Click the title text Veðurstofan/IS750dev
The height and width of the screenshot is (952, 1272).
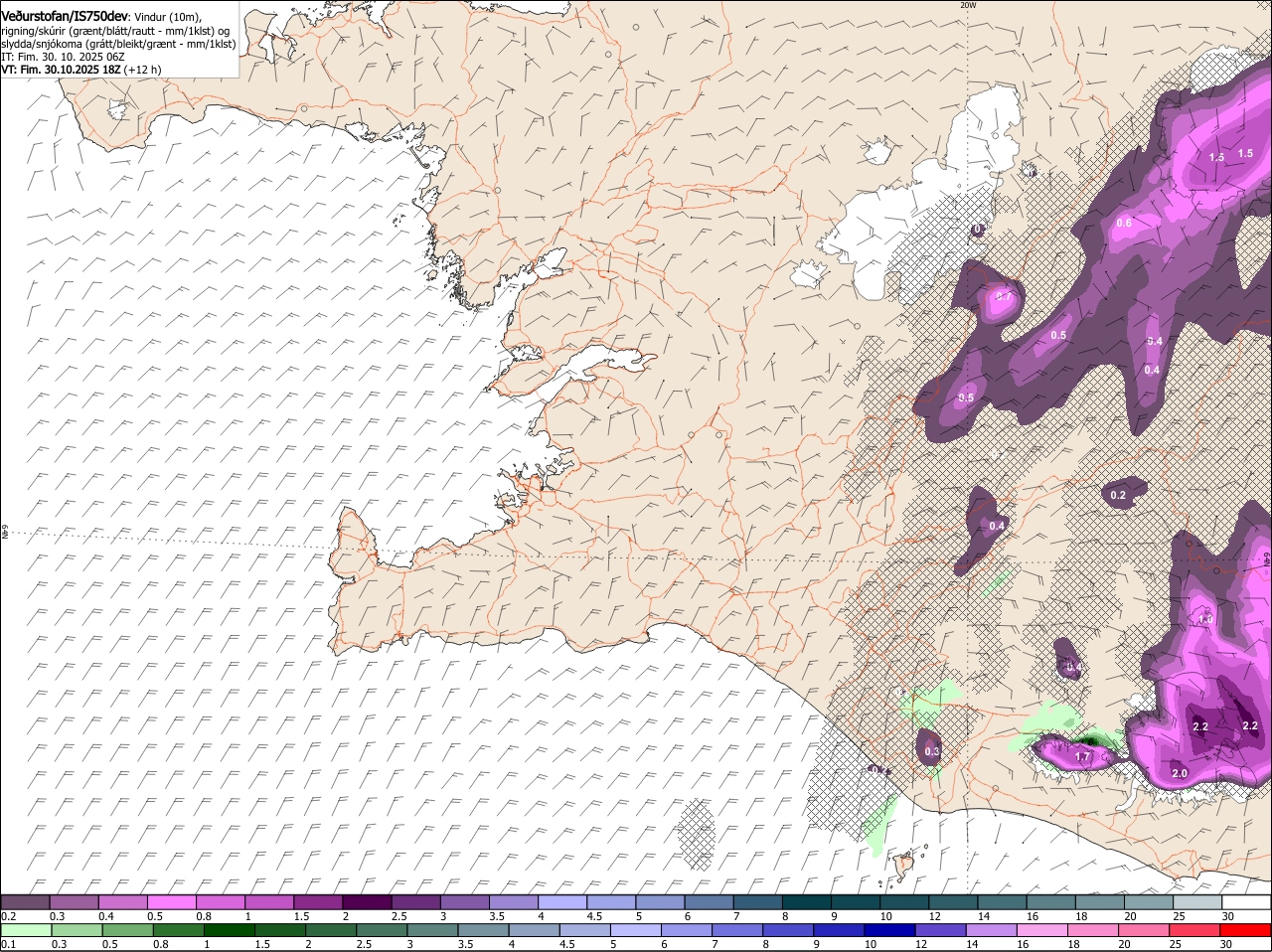click(x=65, y=17)
